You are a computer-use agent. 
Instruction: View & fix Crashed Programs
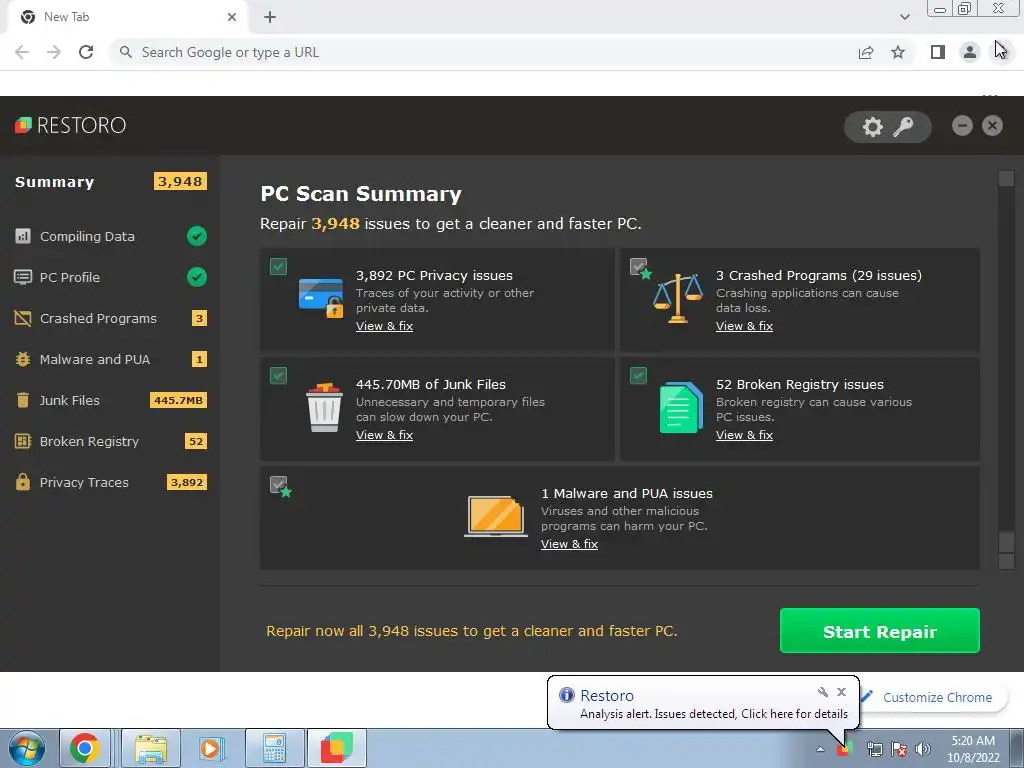(x=744, y=326)
